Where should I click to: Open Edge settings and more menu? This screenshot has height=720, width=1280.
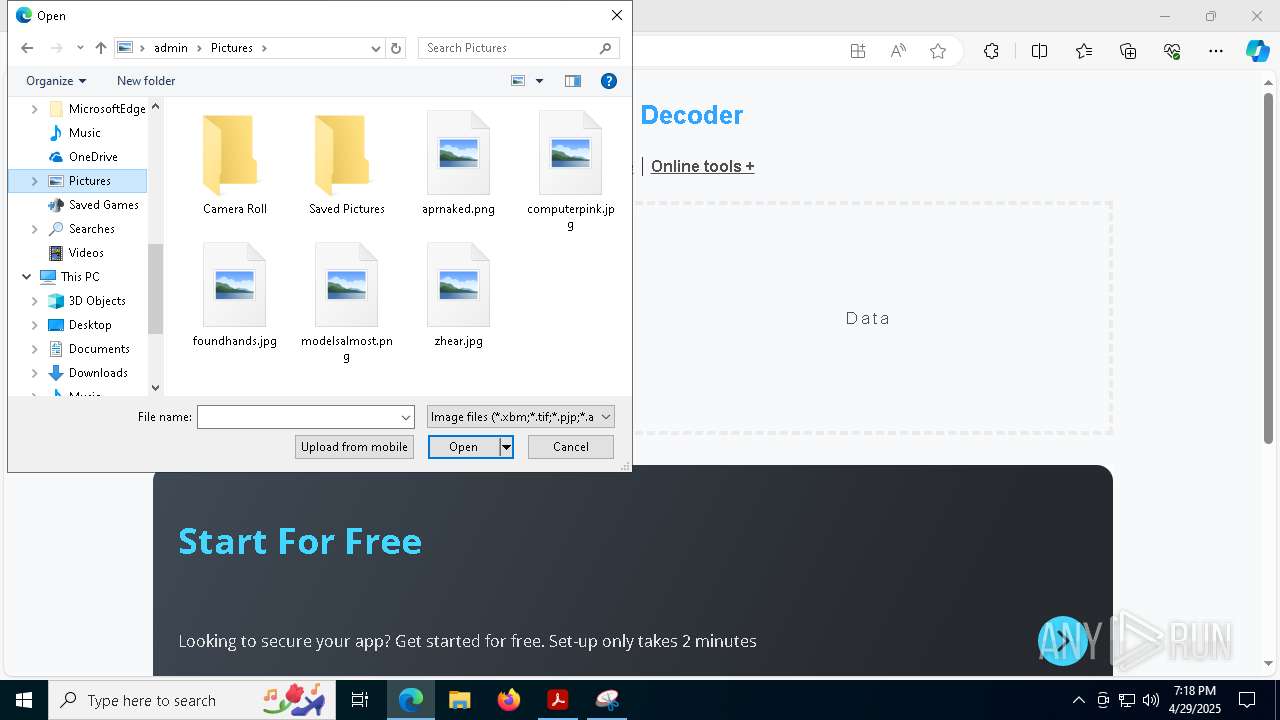pyautogui.click(x=1216, y=51)
